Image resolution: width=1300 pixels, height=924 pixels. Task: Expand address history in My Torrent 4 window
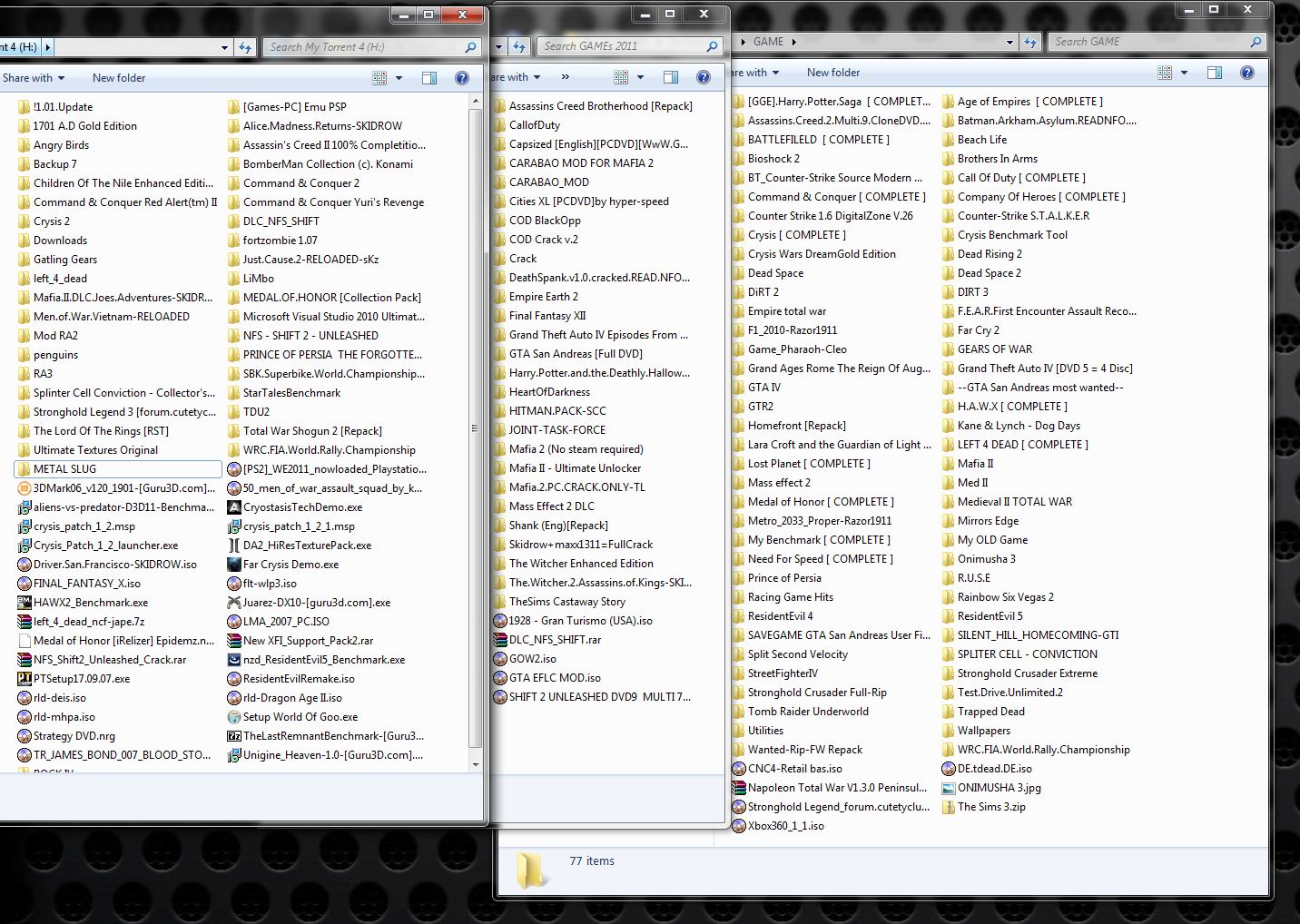224,47
